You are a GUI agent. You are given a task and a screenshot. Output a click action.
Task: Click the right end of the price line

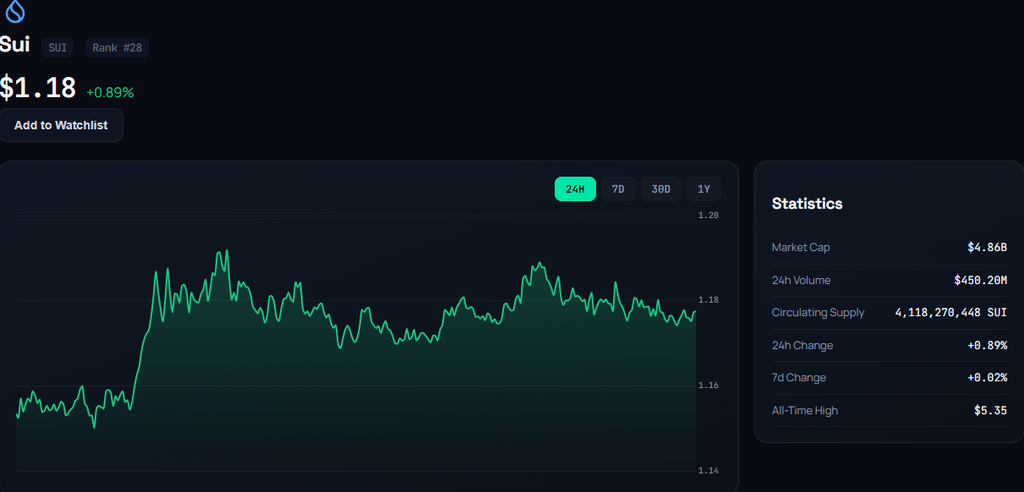click(x=695, y=312)
